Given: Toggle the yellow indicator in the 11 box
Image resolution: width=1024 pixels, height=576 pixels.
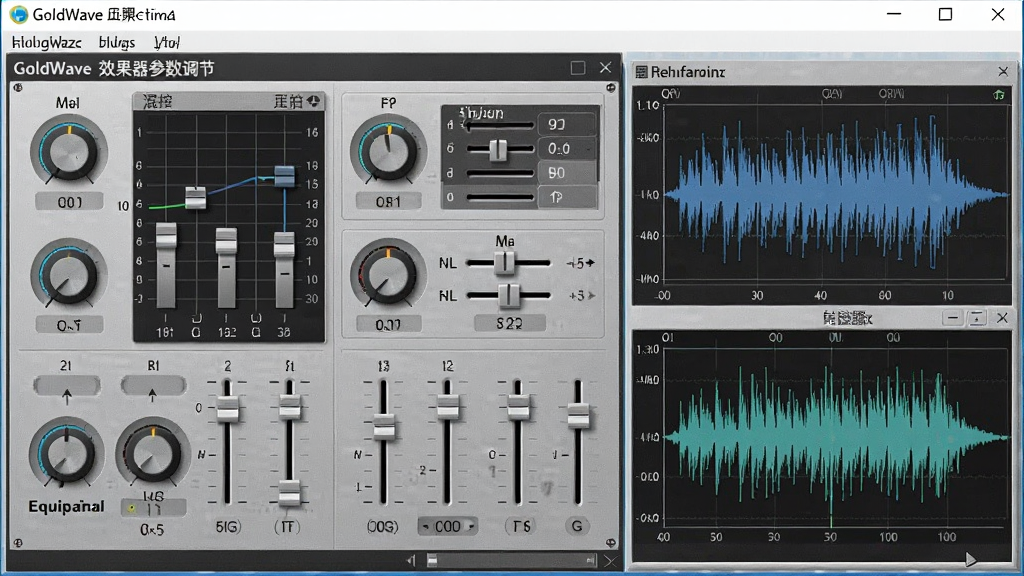Looking at the screenshot, I should pyautogui.click(x=131, y=508).
